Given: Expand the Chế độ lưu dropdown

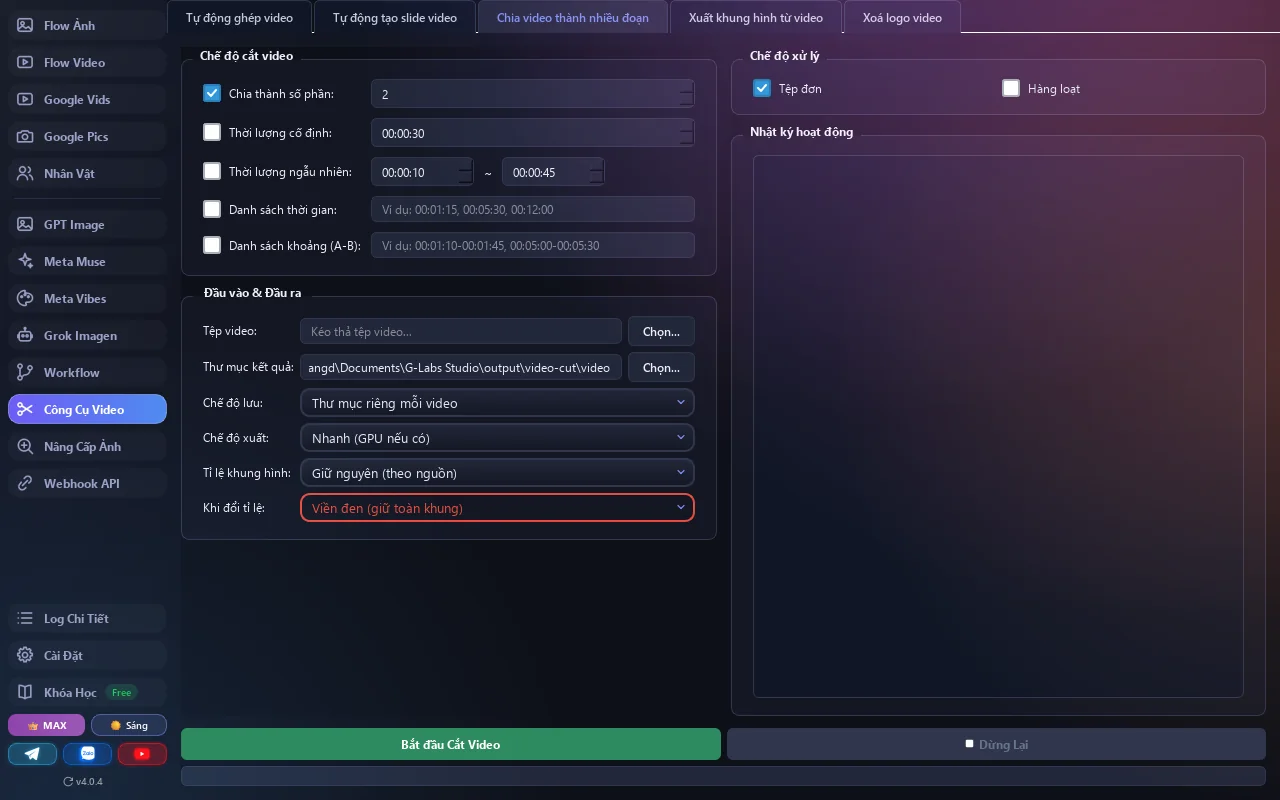Looking at the screenshot, I should click(x=497, y=403).
